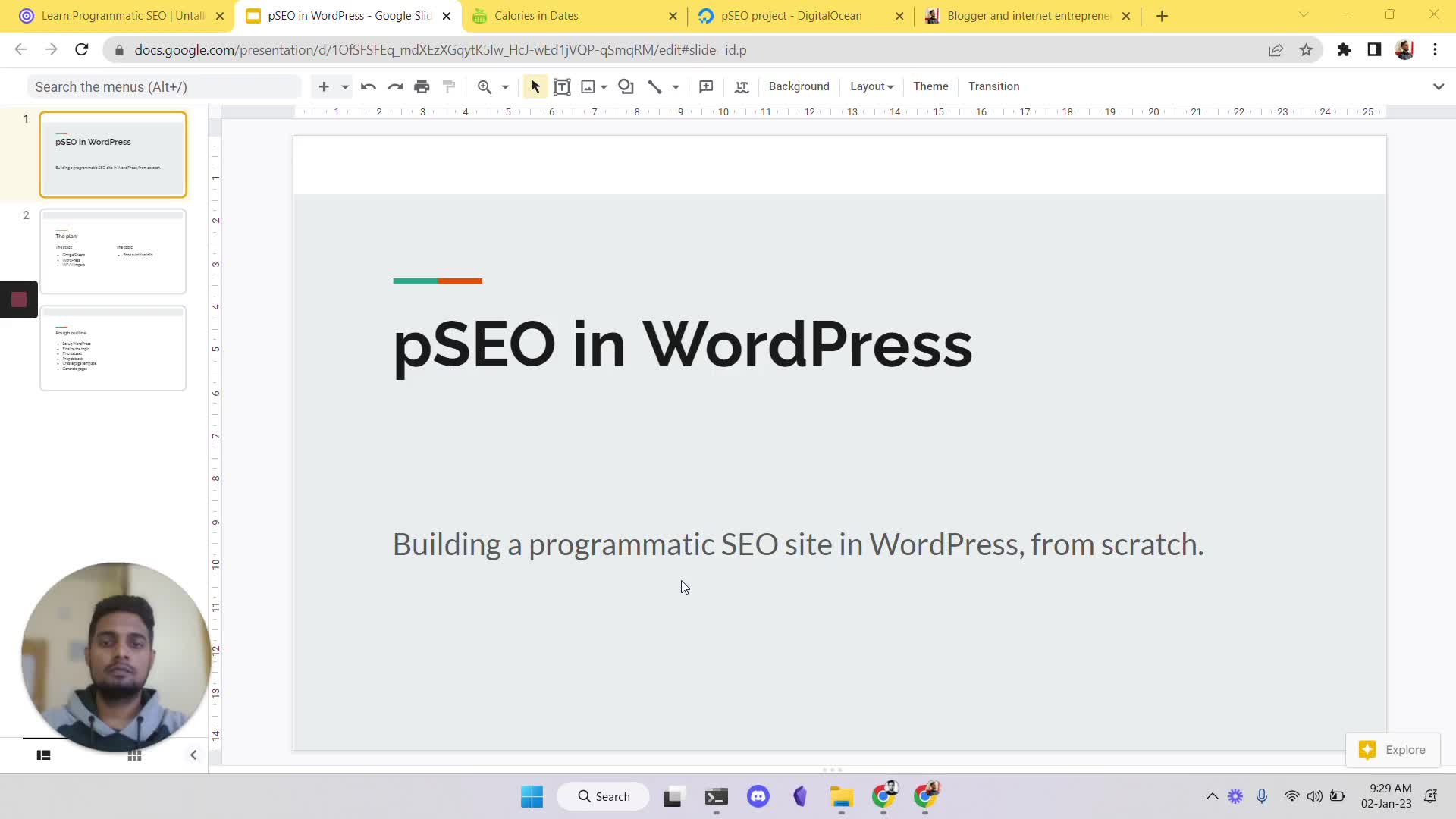Click the paint format icon
The height and width of the screenshot is (819, 1456).
(449, 86)
